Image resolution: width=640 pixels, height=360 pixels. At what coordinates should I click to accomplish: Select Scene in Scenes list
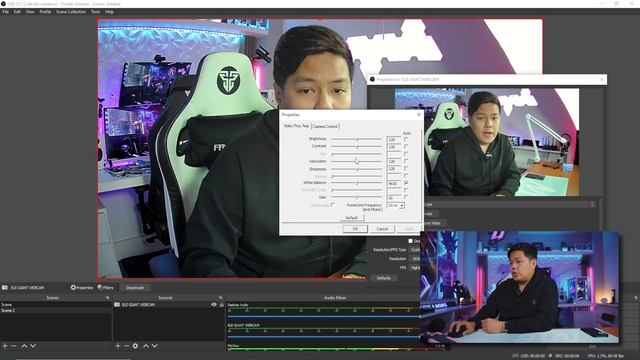tap(56, 304)
